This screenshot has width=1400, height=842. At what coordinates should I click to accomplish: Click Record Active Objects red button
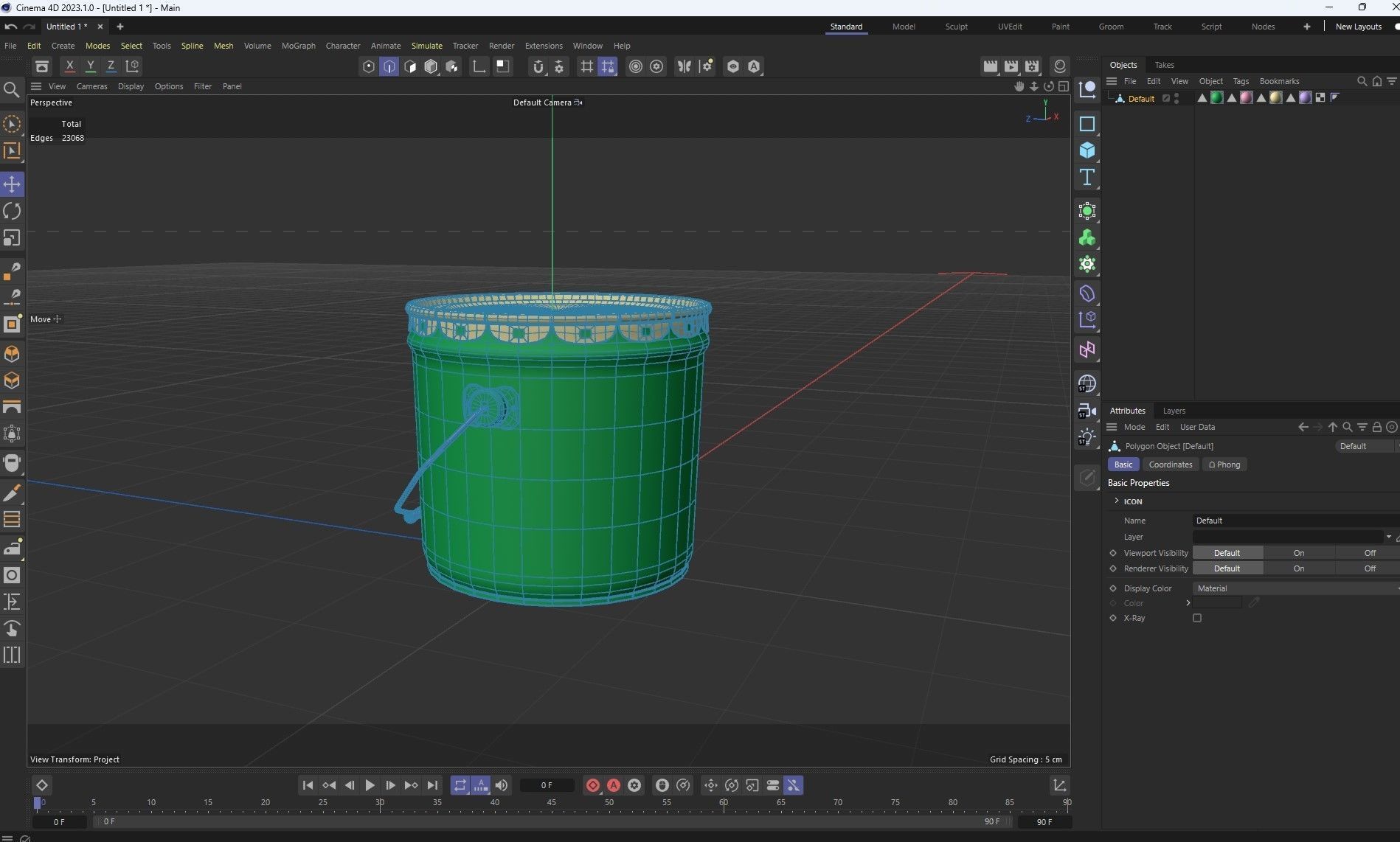click(593, 785)
